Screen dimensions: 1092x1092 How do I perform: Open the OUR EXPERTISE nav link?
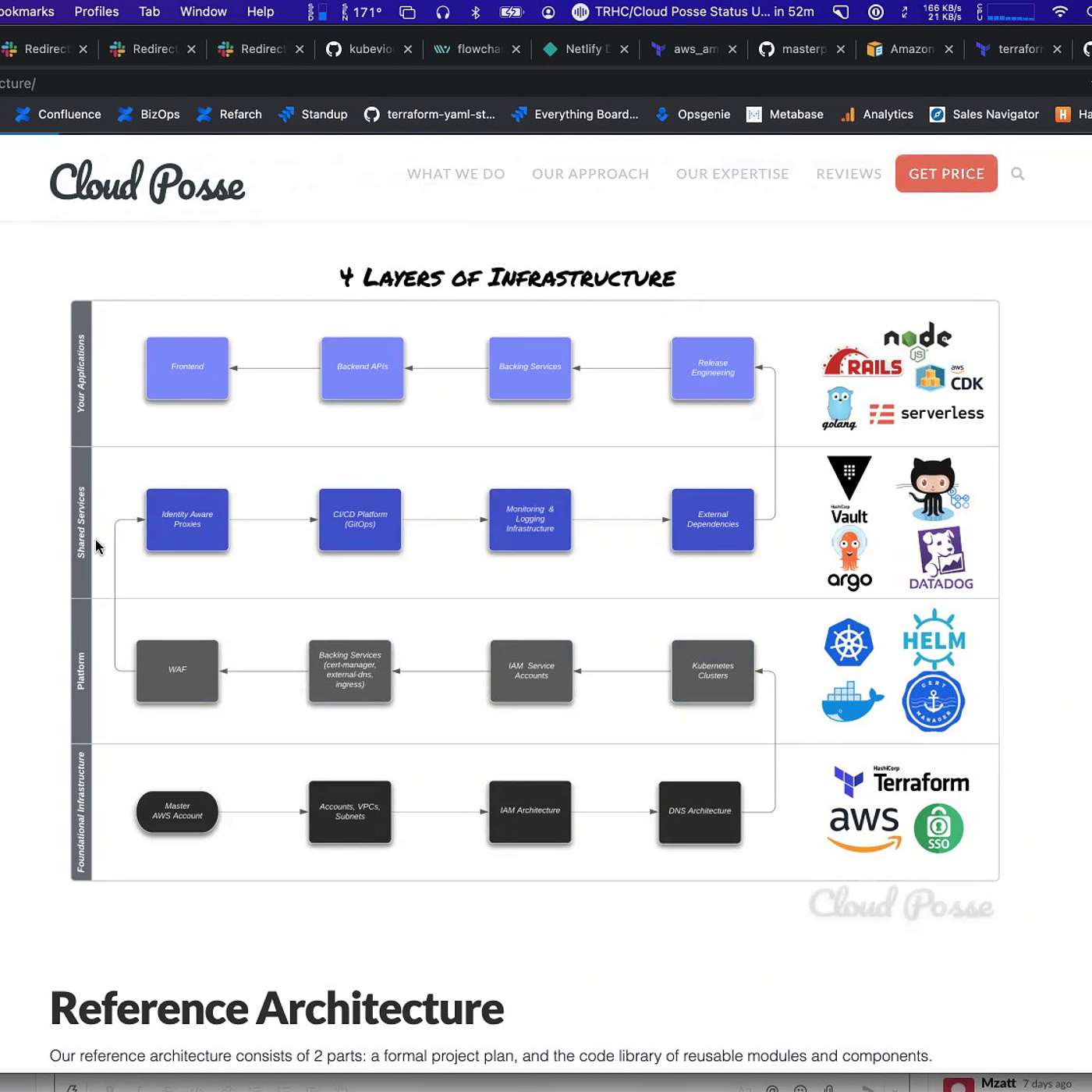tap(732, 174)
